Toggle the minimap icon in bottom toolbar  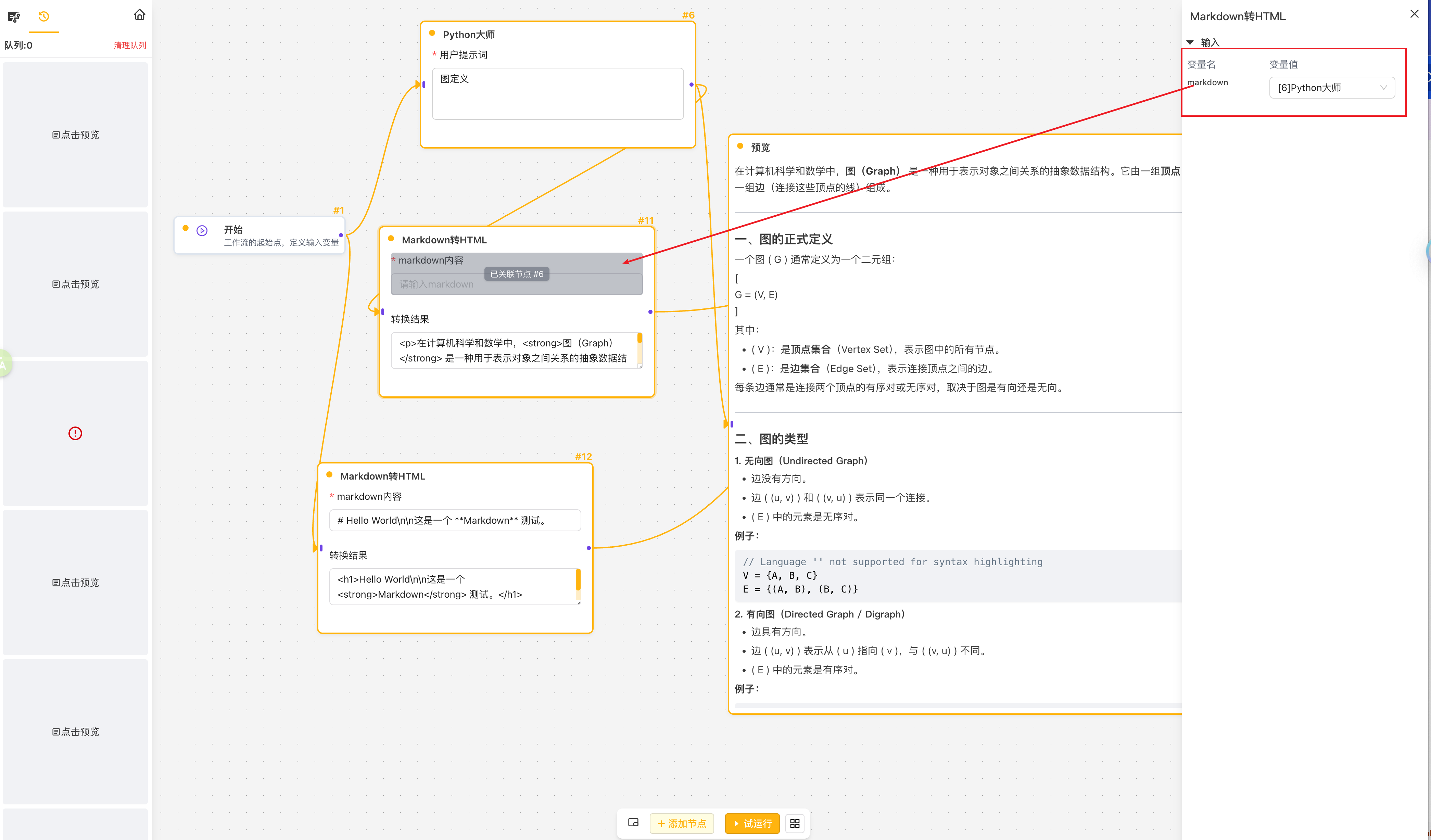633,823
